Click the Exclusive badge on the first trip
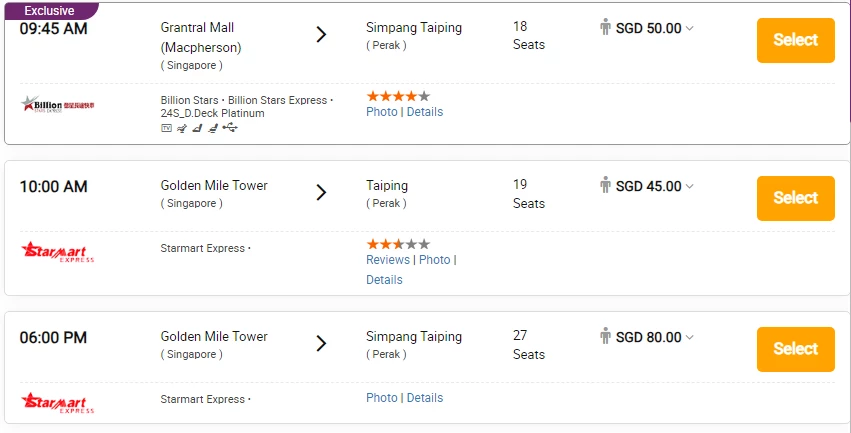Viewport: 851px width, 433px height. 50,10
